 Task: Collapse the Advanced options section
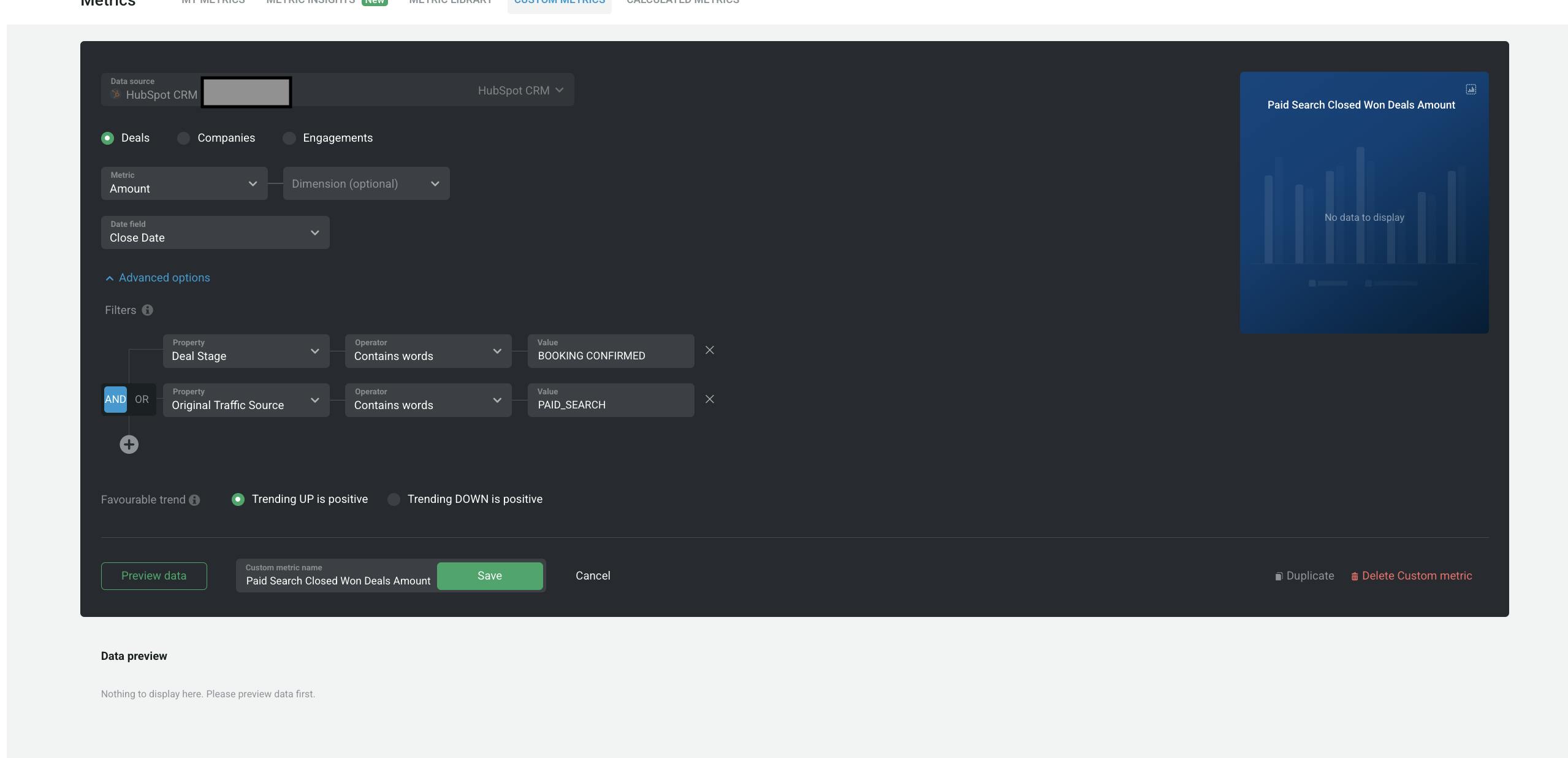(158, 278)
